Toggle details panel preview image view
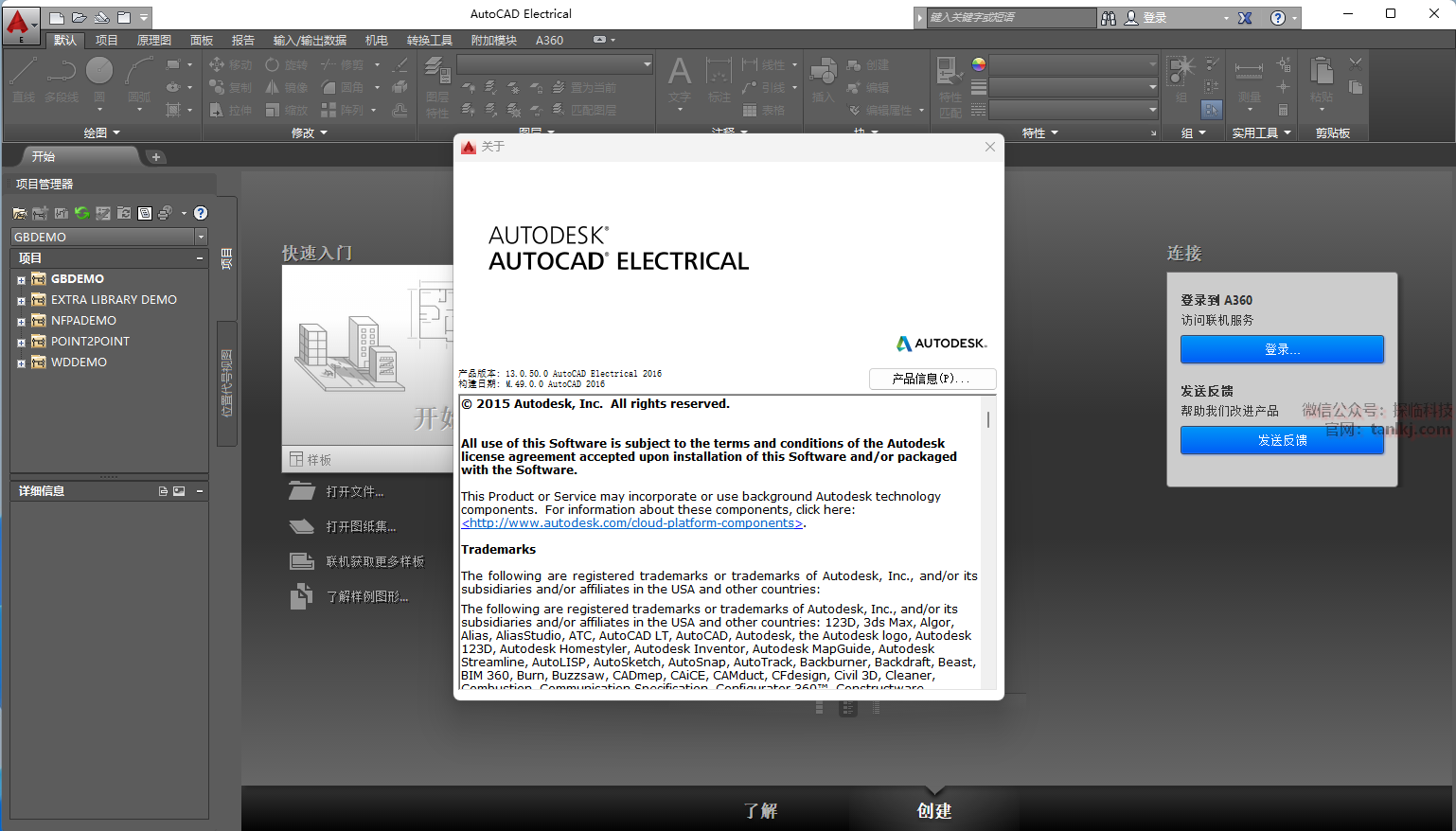The width and height of the screenshot is (1456, 831). click(x=179, y=491)
